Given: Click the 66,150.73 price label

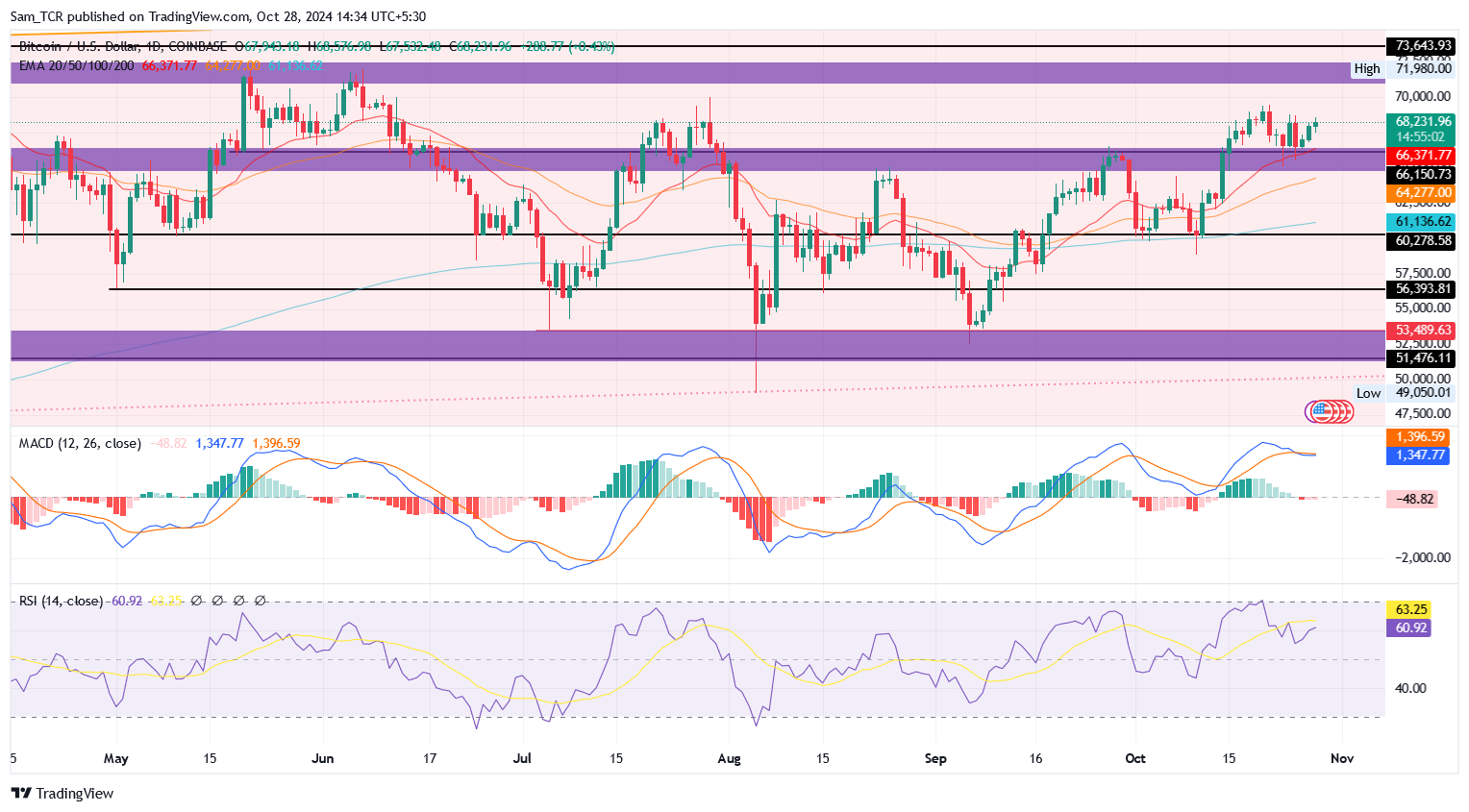Looking at the screenshot, I should point(1420,174).
